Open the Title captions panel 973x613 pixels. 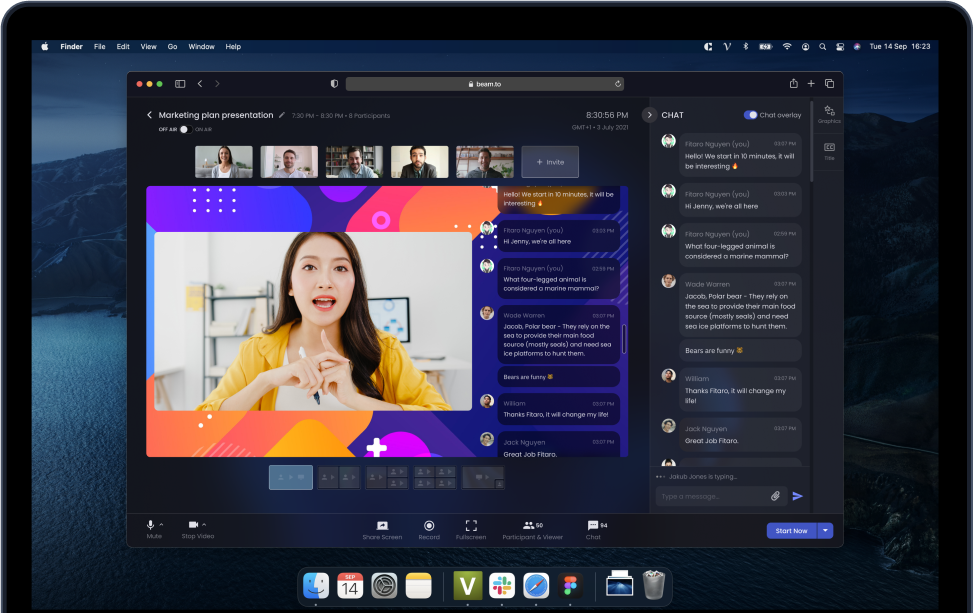click(830, 151)
